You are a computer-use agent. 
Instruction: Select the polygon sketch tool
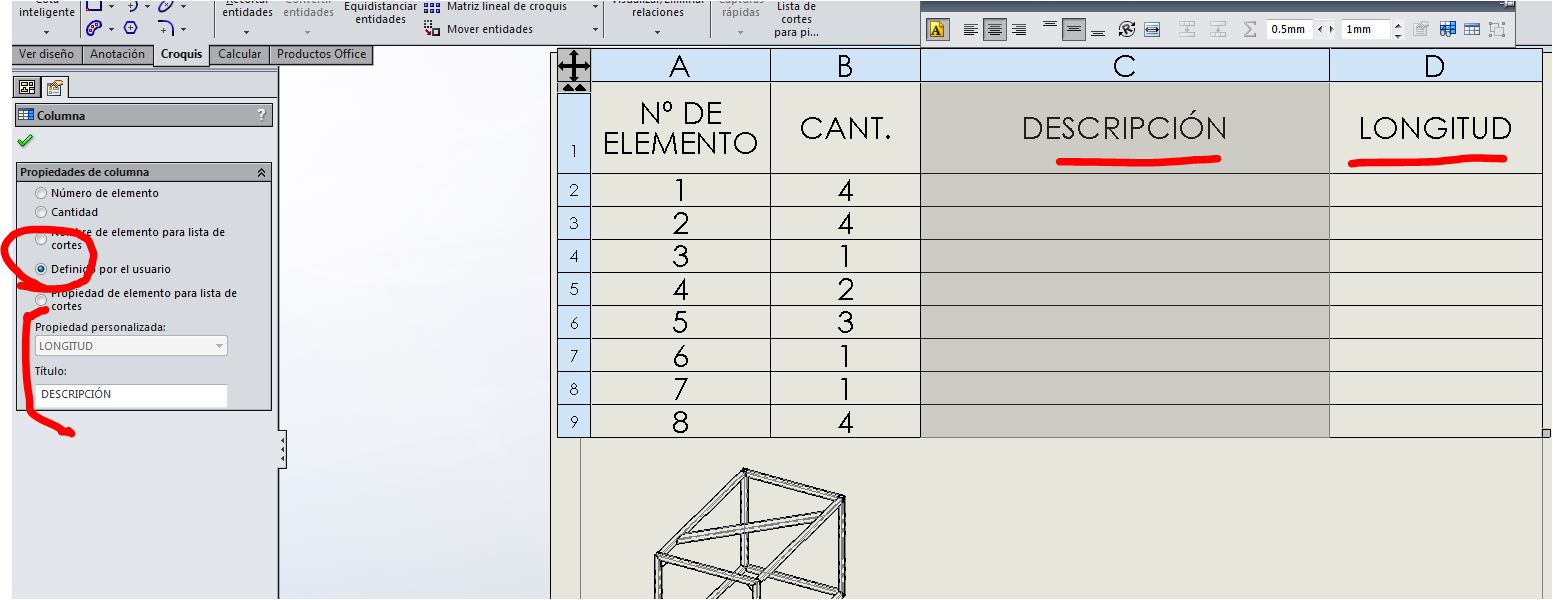(130, 28)
